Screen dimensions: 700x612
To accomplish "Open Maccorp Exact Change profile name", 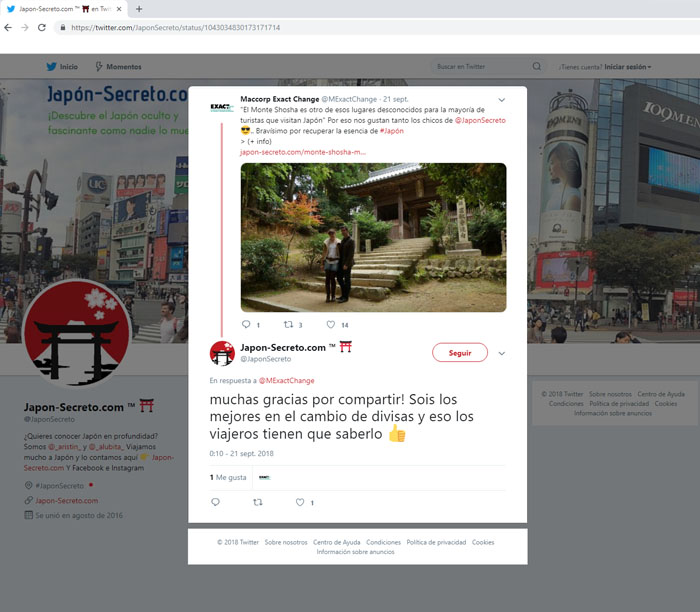I will 279,99.
